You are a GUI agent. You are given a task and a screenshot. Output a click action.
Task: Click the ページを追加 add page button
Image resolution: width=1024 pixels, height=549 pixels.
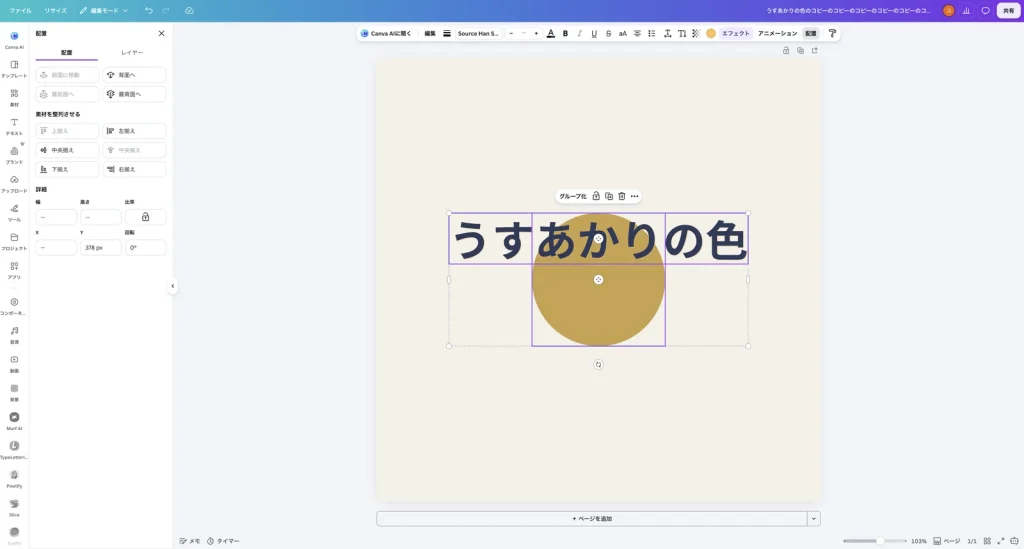click(x=592, y=518)
